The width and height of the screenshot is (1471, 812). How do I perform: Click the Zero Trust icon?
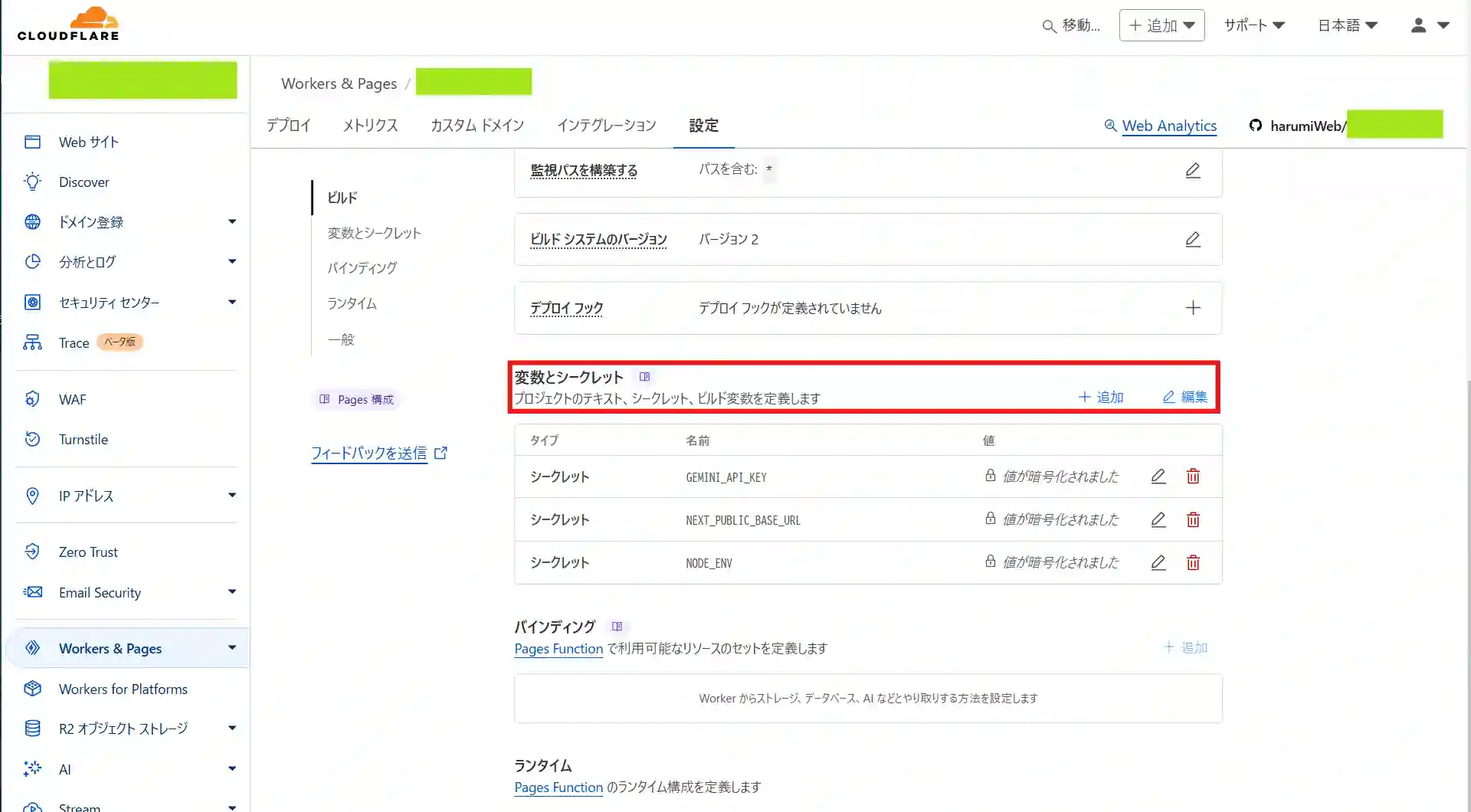(32, 552)
